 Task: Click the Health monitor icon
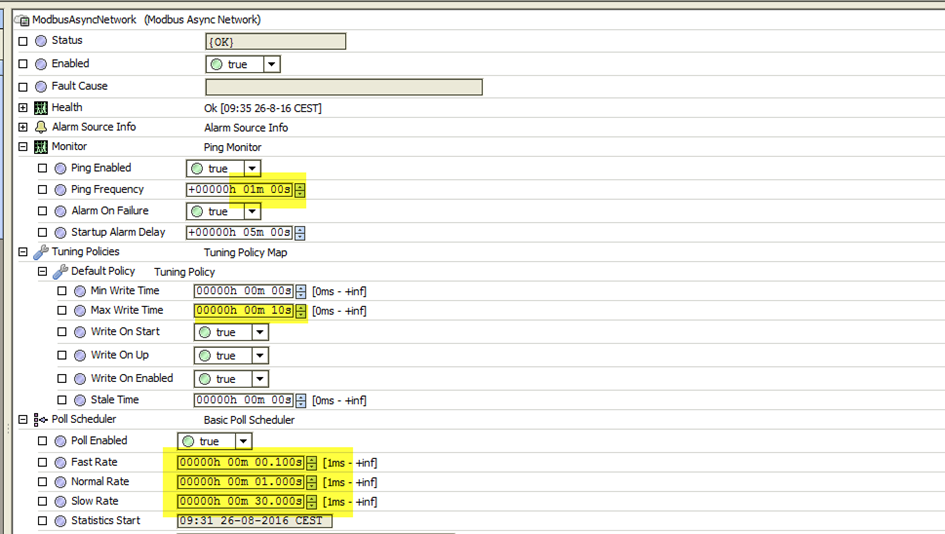point(41,108)
